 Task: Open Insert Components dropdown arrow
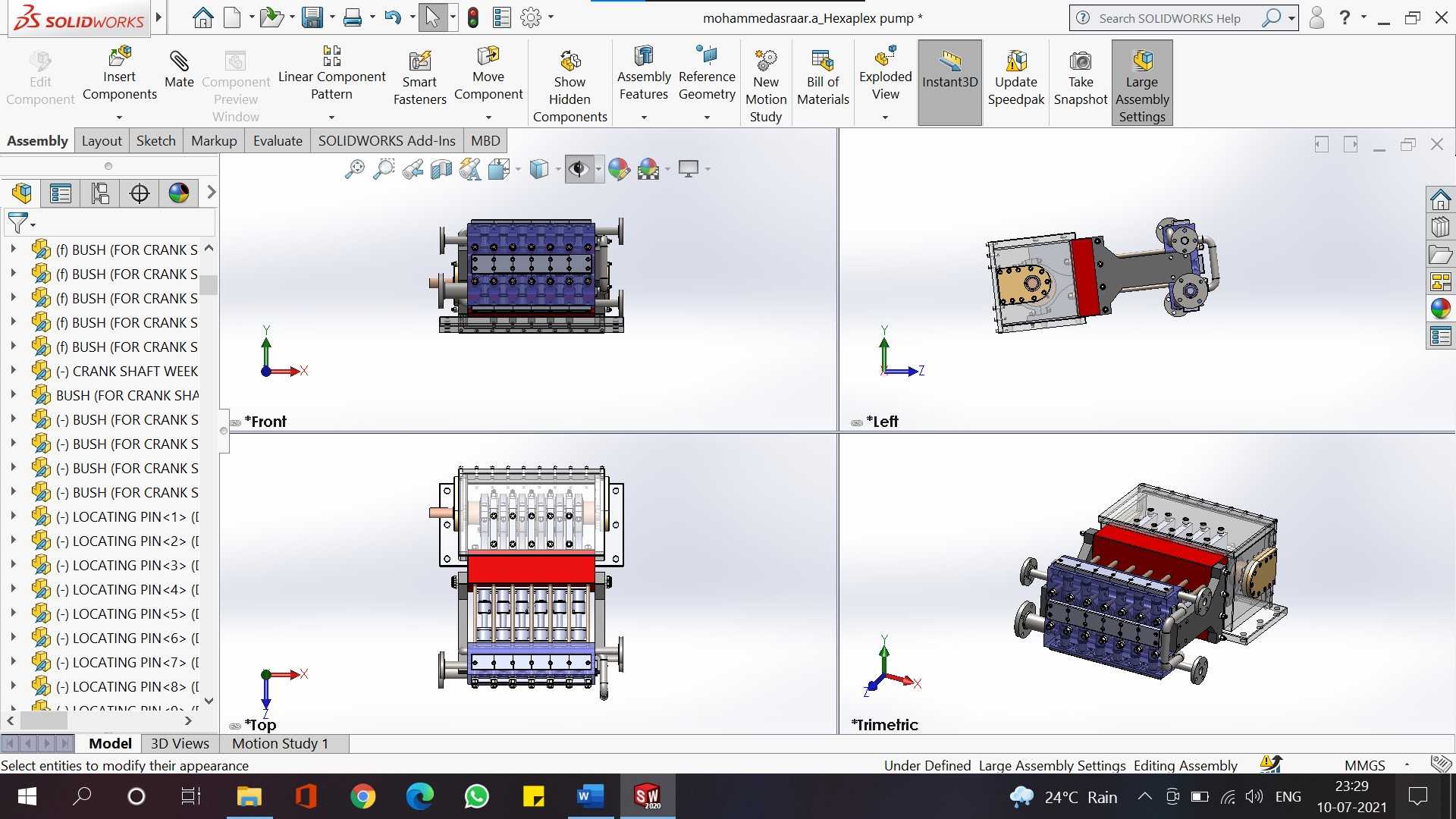click(119, 118)
